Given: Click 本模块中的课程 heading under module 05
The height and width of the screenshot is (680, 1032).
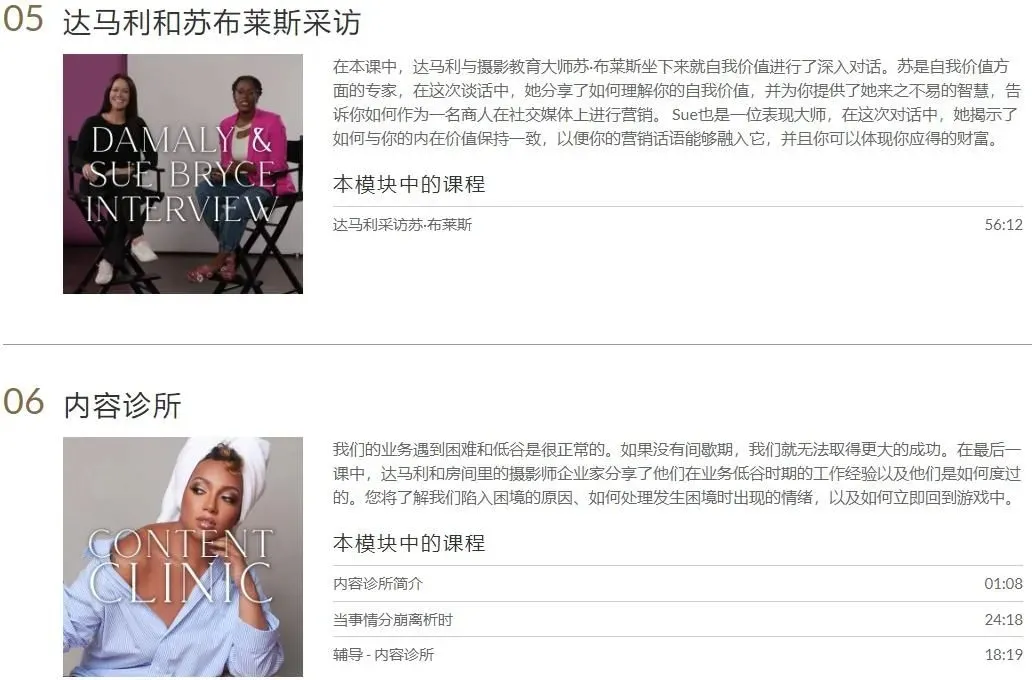Looking at the screenshot, I should coord(409,184).
